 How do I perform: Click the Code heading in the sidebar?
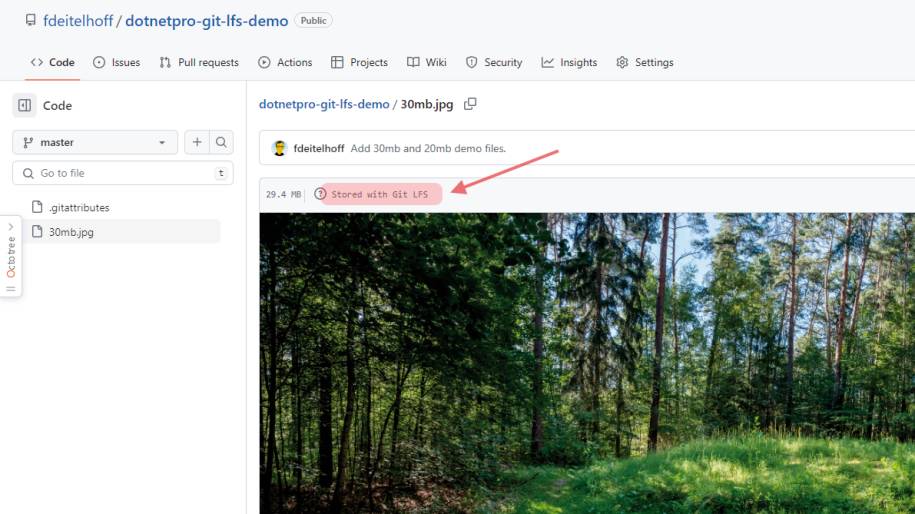(x=57, y=106)
